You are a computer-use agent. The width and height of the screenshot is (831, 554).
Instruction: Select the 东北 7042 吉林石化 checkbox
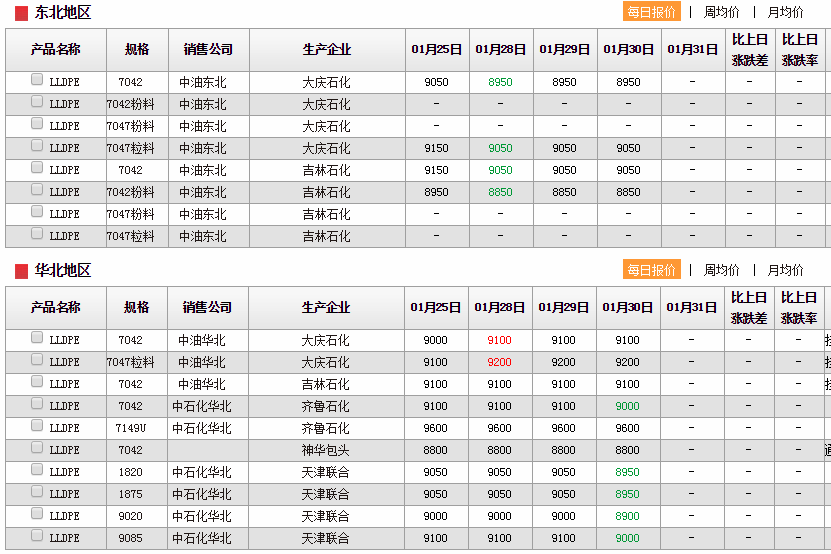click(x=37, y=168)
